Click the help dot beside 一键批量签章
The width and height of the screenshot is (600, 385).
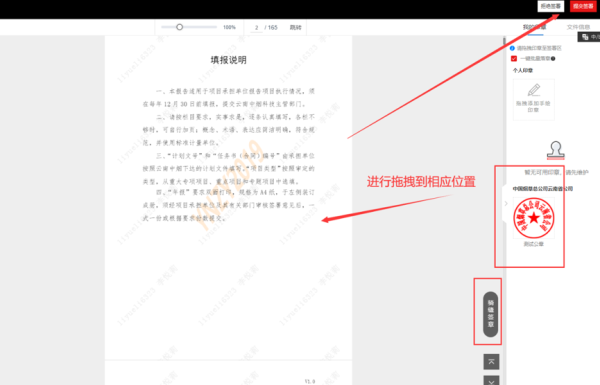tap(553, 59)
